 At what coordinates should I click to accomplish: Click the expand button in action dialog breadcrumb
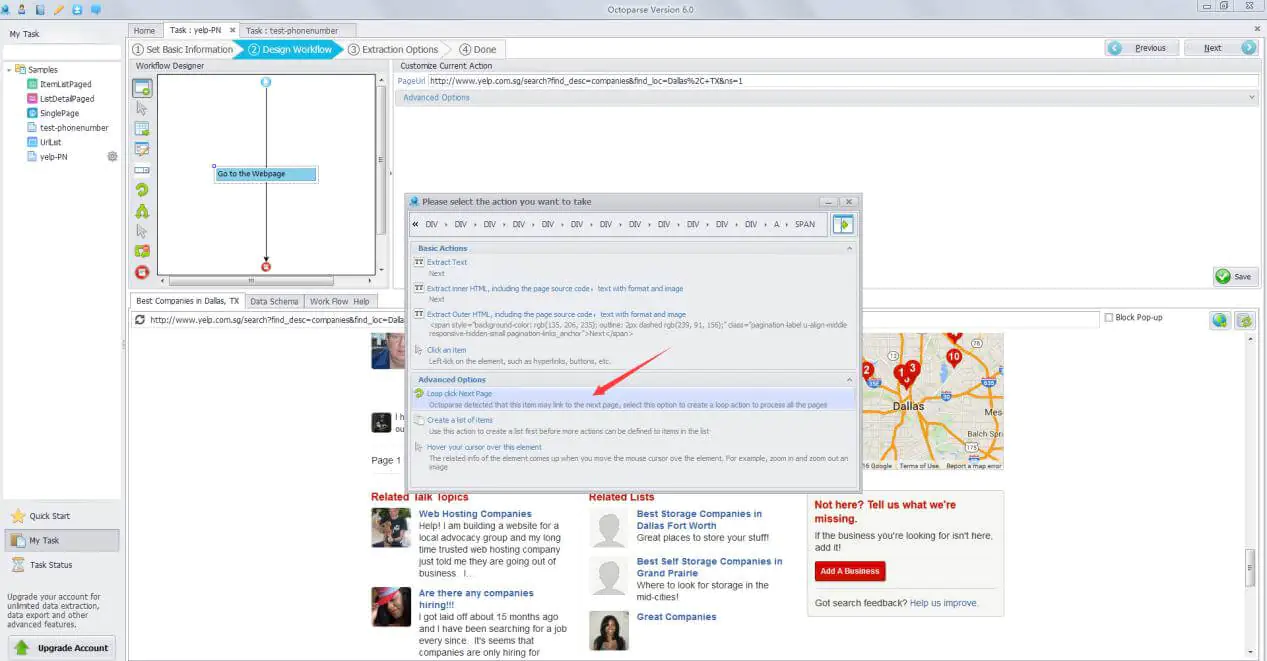click(842, 225)
